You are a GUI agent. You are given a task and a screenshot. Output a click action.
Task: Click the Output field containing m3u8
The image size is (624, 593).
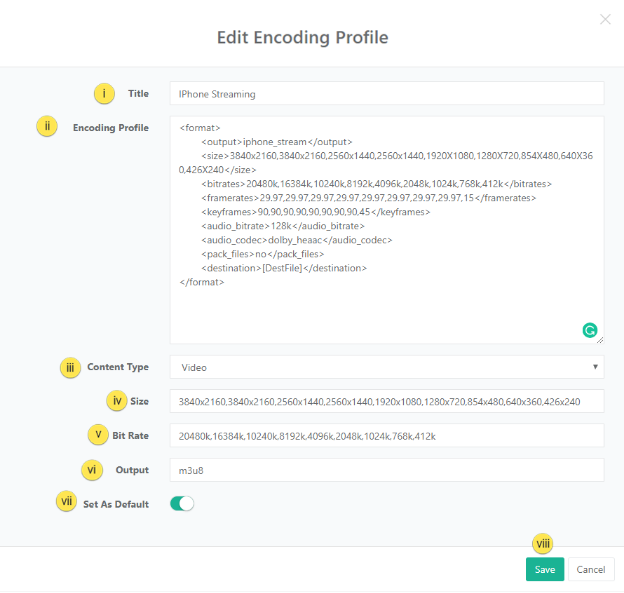click(386, 470)
